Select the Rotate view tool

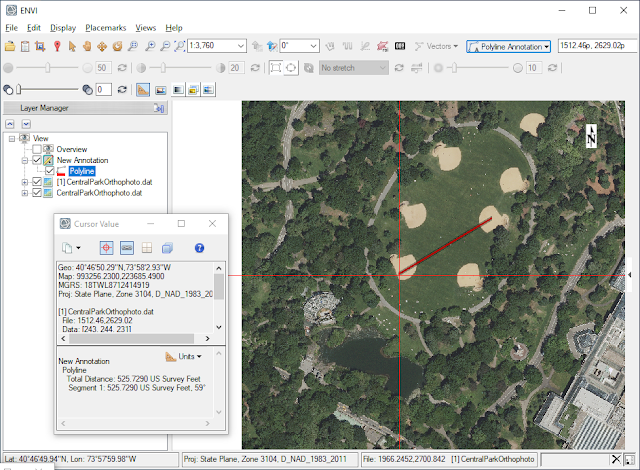point(118,46)
